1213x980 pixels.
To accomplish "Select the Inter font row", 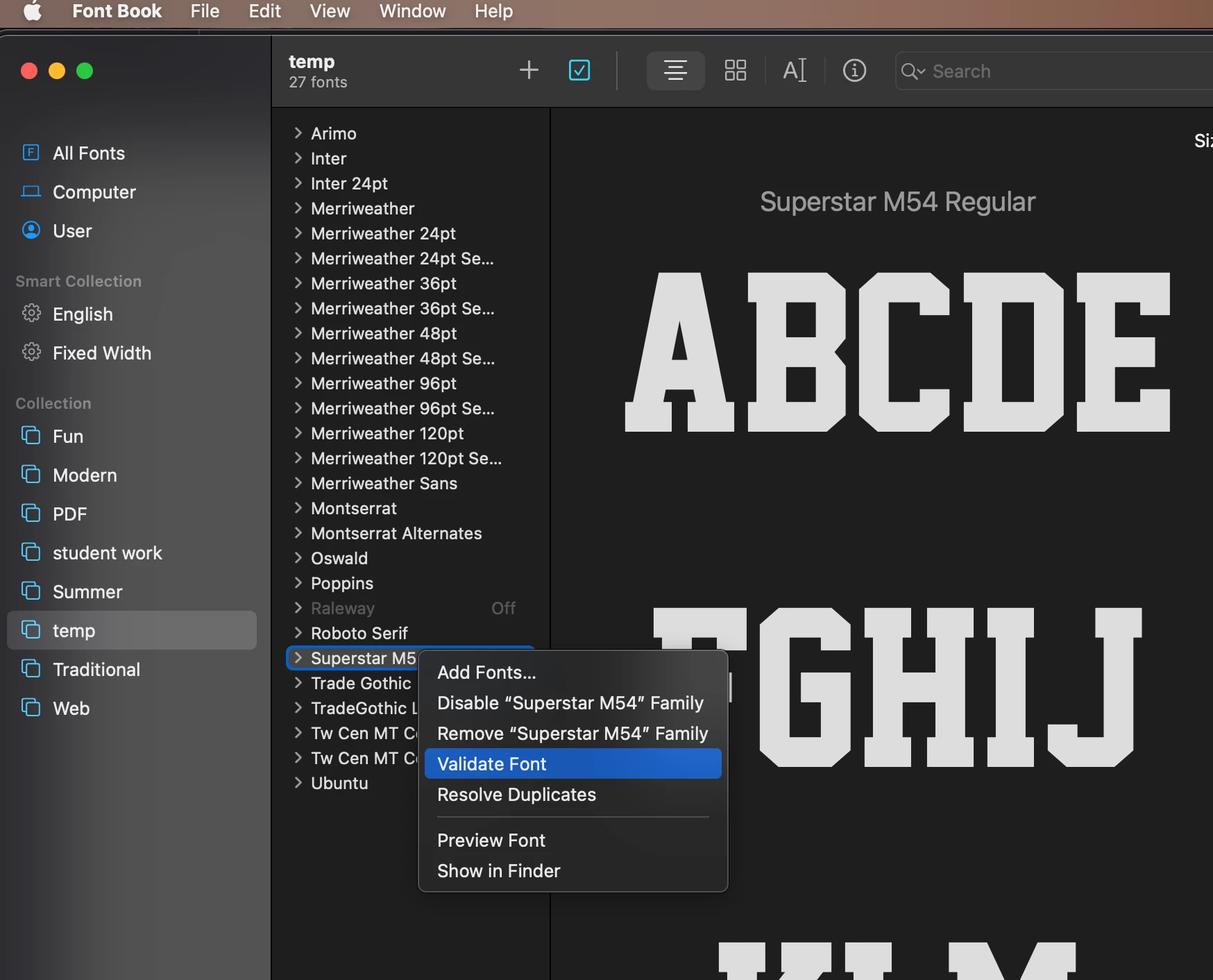I will point(411,158).
